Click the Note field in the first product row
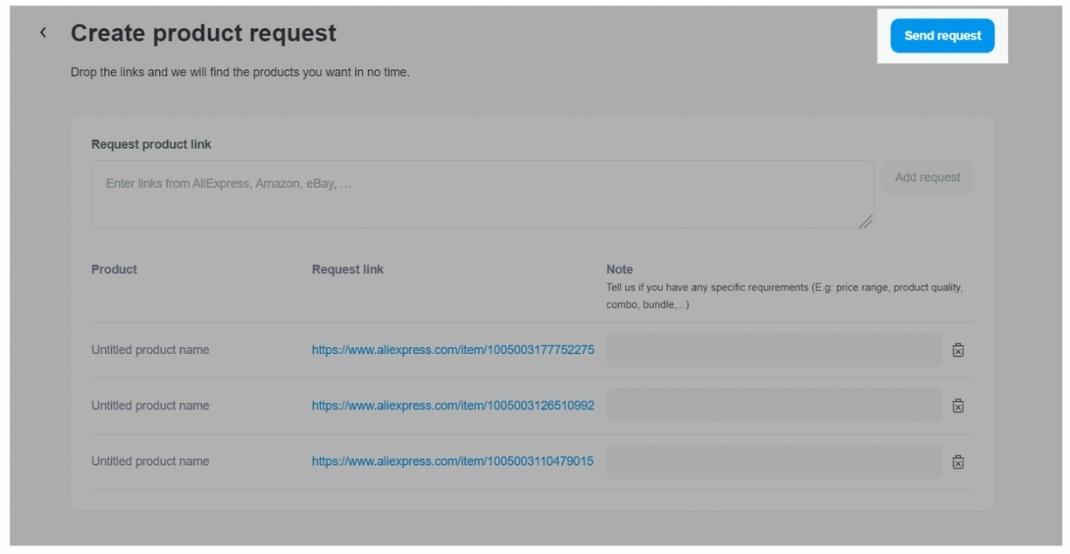 (773, 350)
